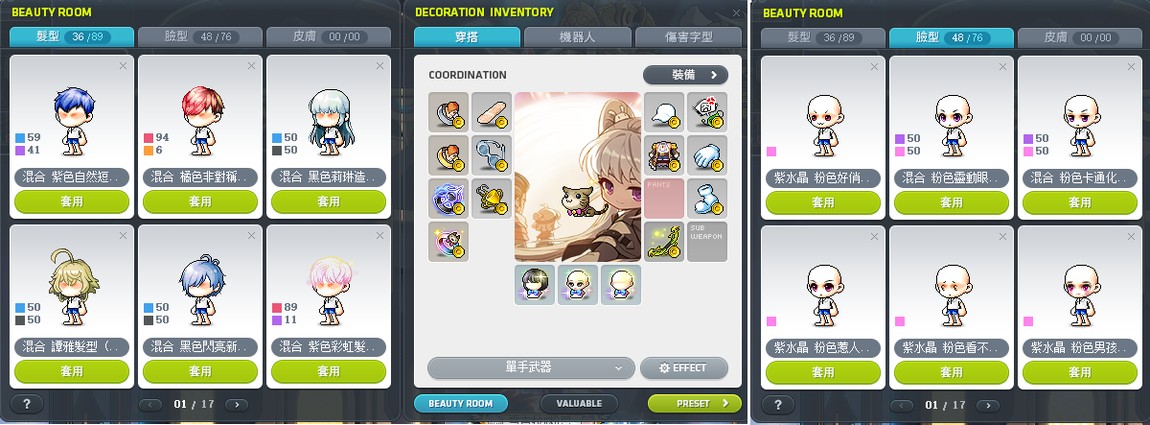Expand the 裝備 equipment arrow button
Viewport: 1150px width, 425px height.
[x=686, y=75]
